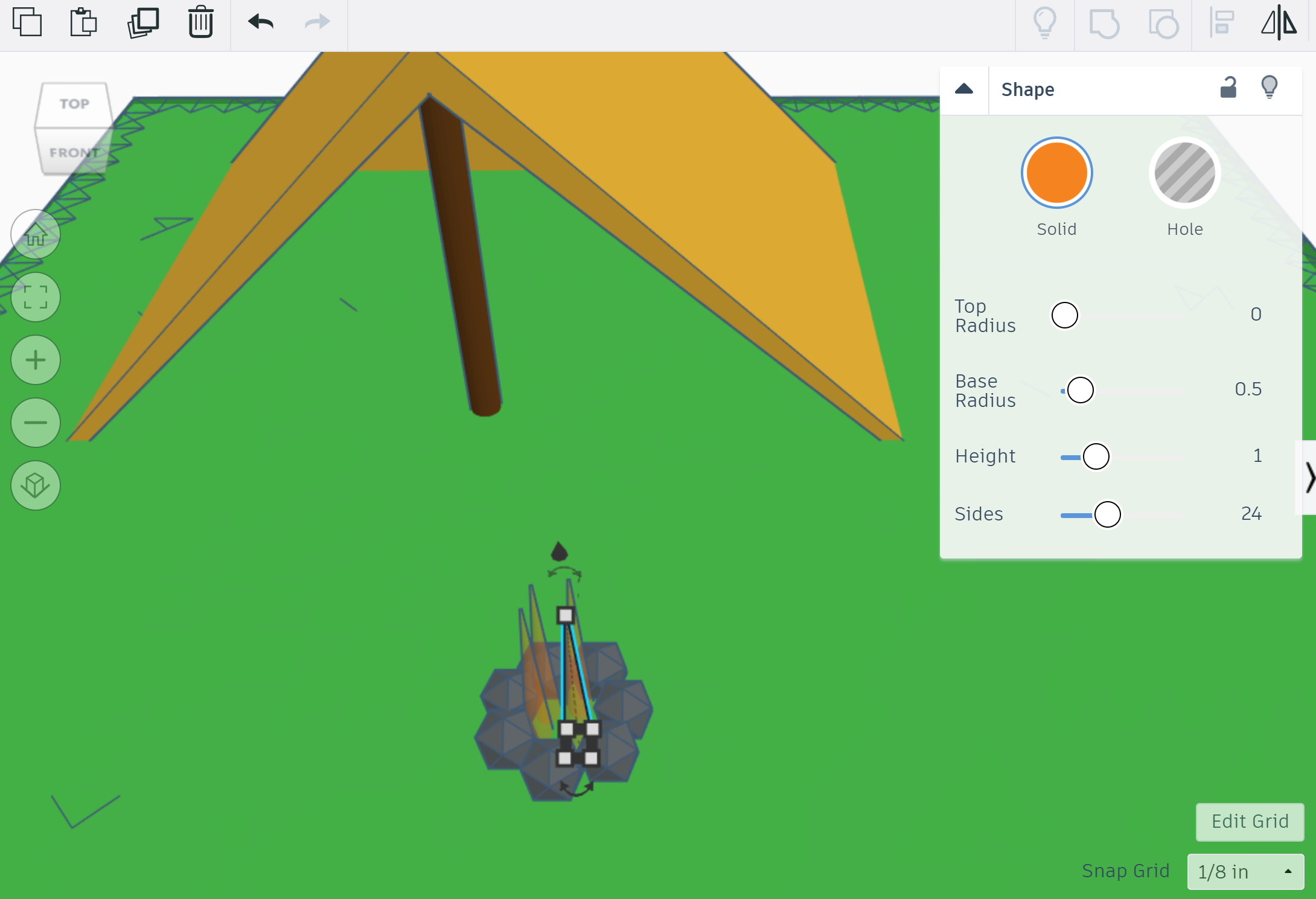Click the home view icon
This screenshot has width=1316, height=899.
point(35,234)
